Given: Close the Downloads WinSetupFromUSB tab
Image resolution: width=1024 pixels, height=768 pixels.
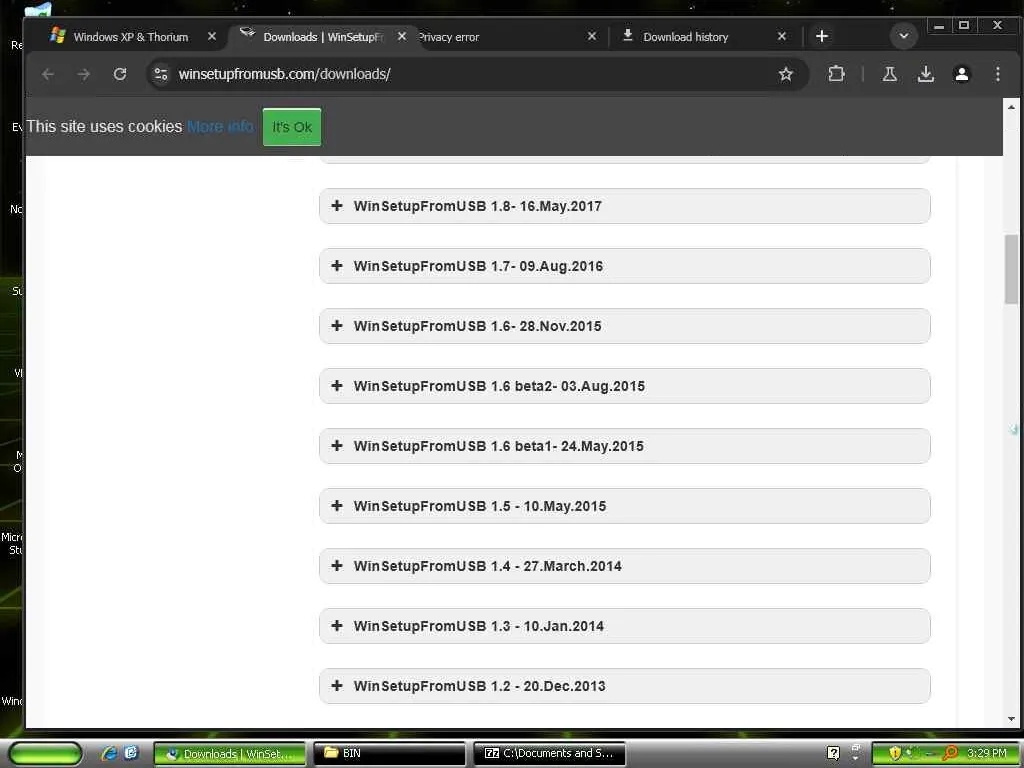Looking at the screenshot, I should pyautogui.click(x=402, y=37).
